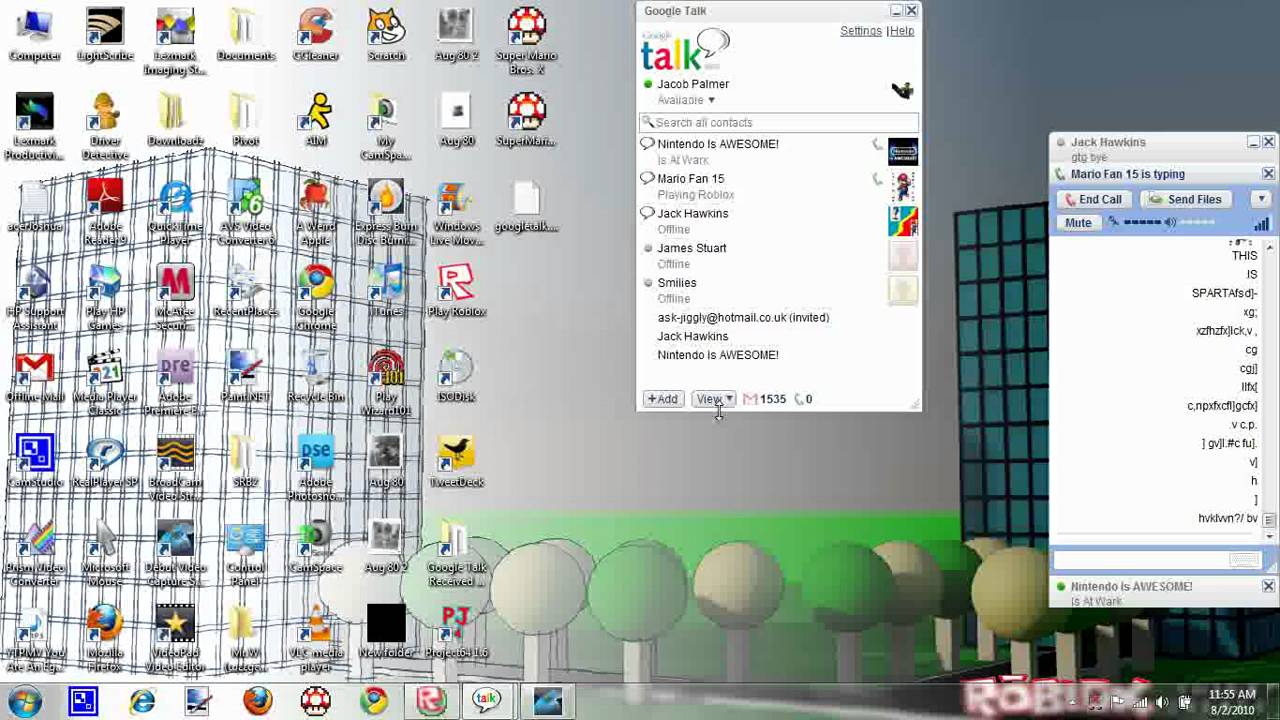1280x720 pixels.
Task: Click the Send Files button
Action: [1186, 199]
